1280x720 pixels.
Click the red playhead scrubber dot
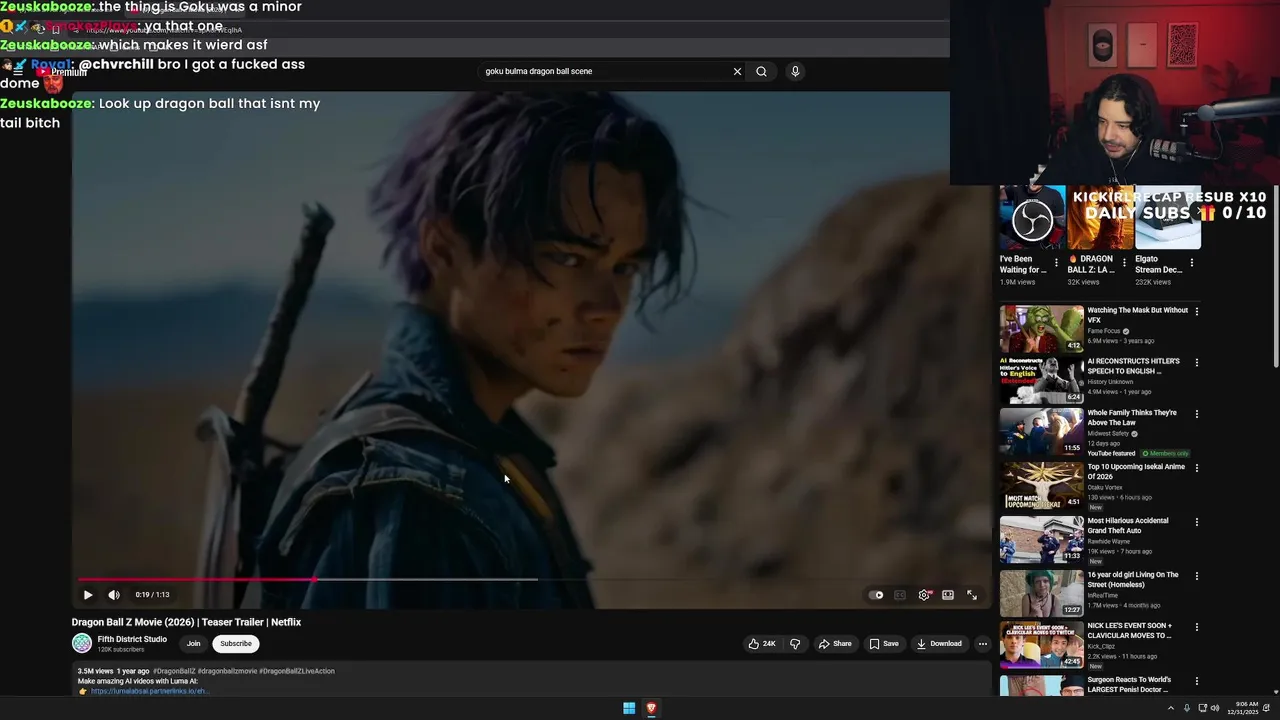point(314,579)
